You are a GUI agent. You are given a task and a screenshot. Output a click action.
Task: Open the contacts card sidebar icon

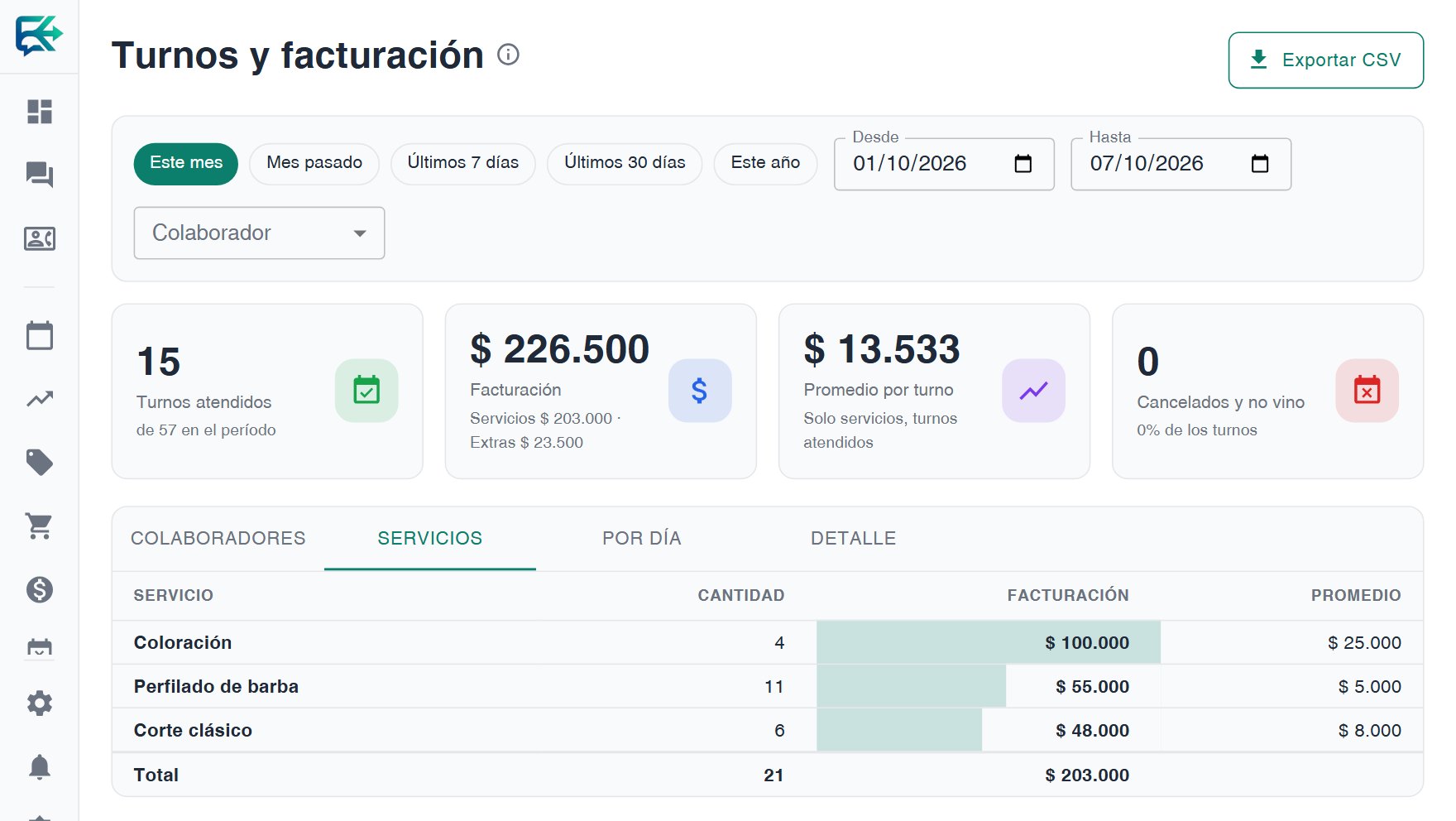(40, 239)
